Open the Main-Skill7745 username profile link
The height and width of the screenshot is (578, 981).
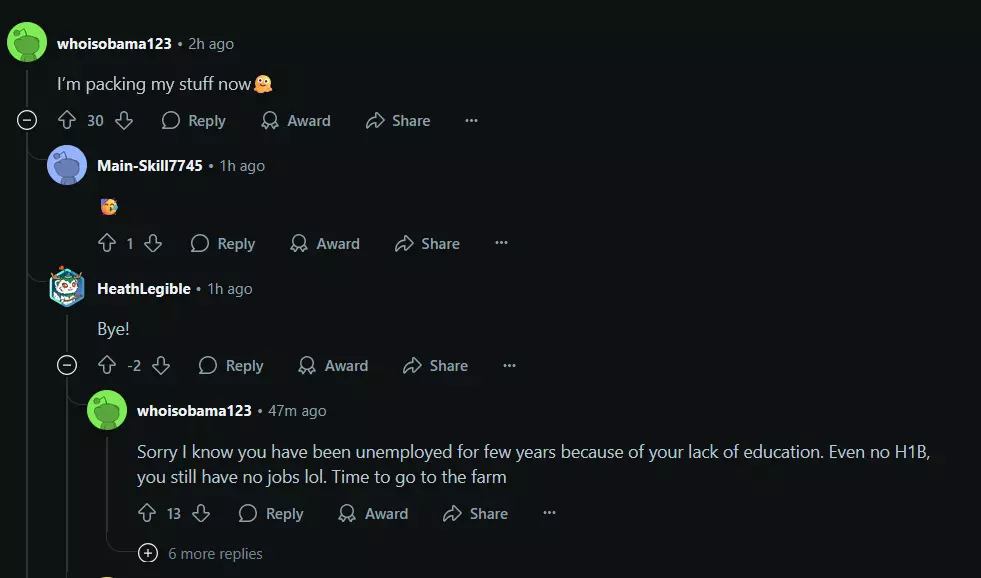click(x=150, y=166)
